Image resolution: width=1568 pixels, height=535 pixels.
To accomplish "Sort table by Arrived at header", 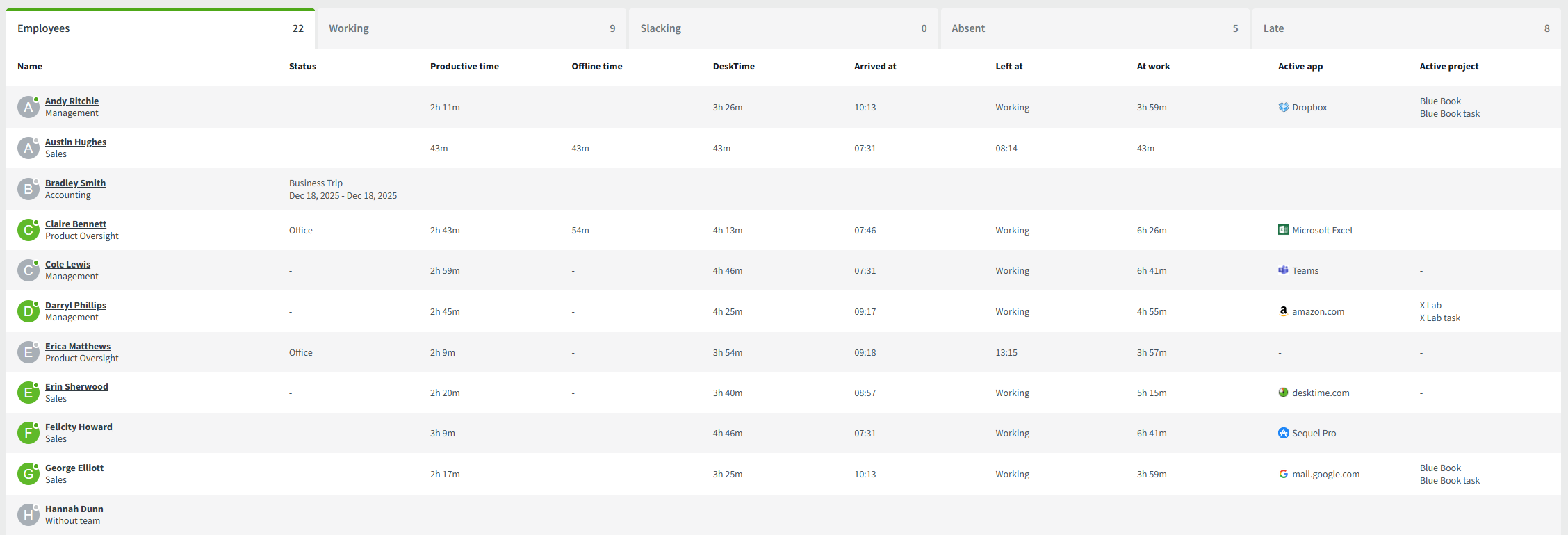I will point(874,67).
